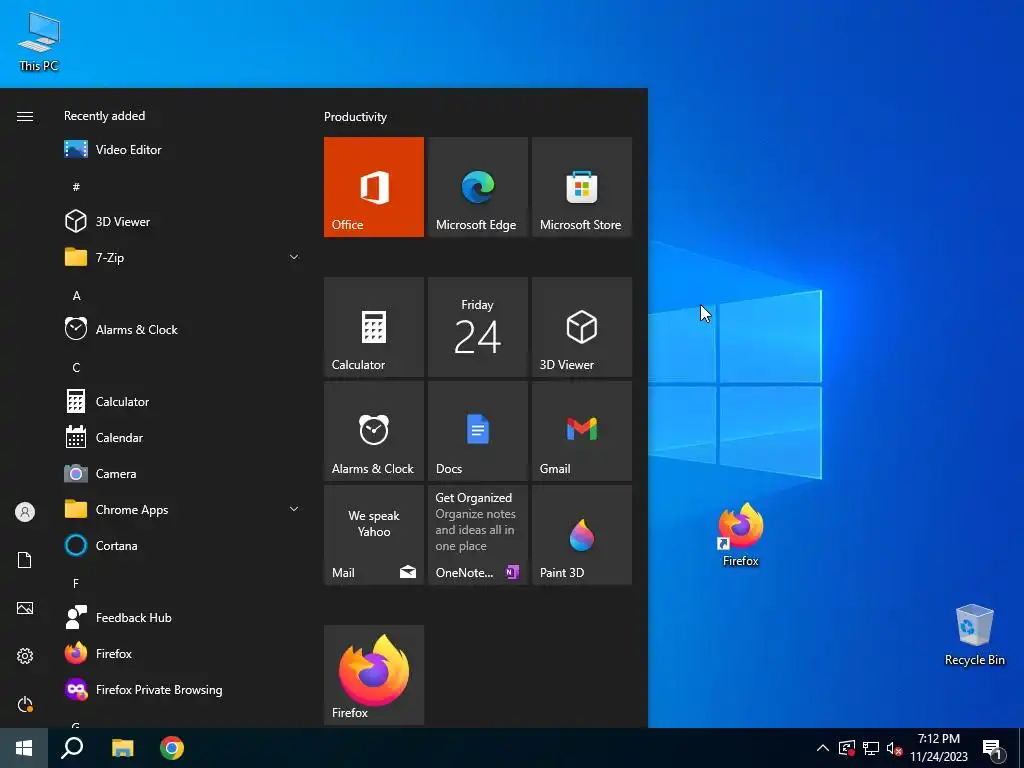Viewport: 1024px width, 768px height.
Task: Open the user account button in Start
Action: coord(25,512)
